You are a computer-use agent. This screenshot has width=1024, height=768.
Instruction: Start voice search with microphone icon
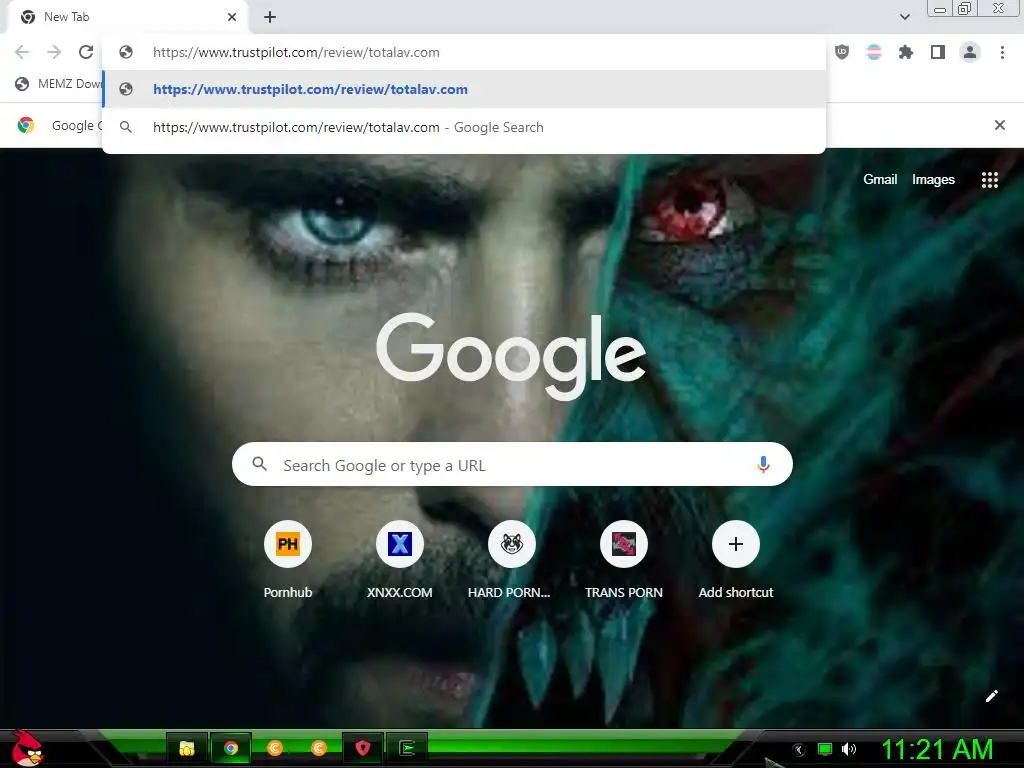pos(763,465)
